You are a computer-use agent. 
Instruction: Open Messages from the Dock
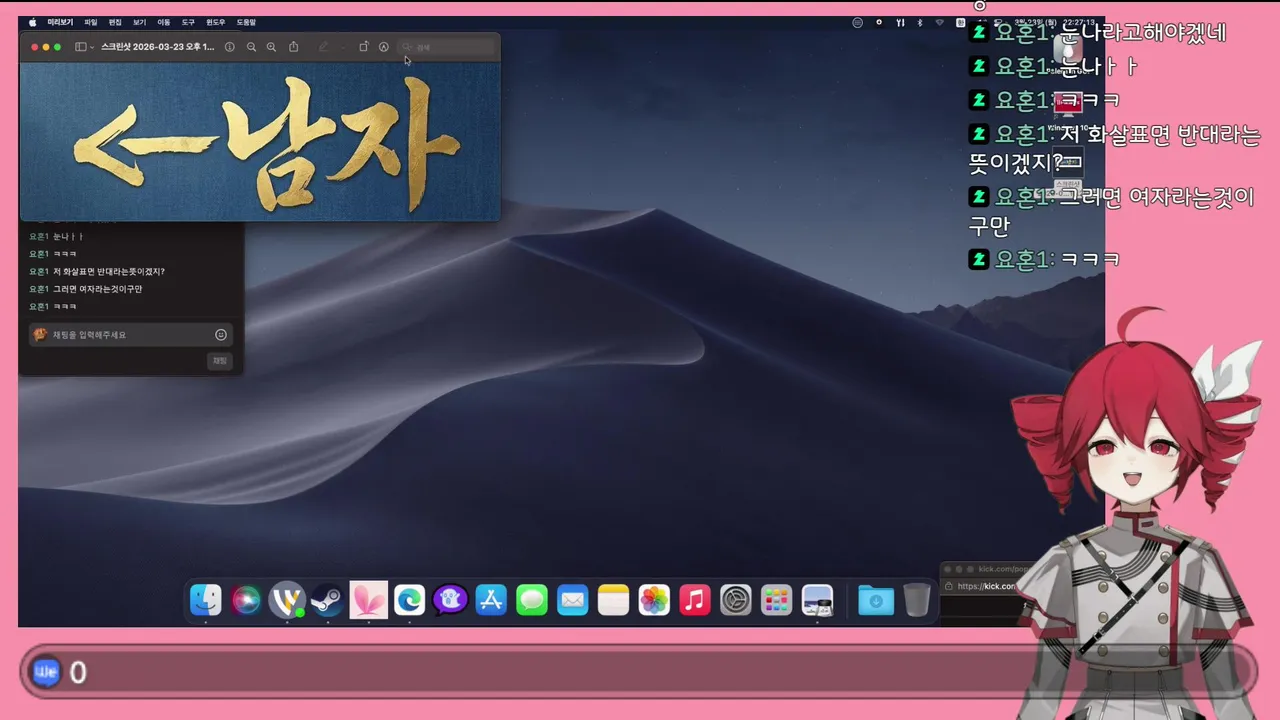click(x=532, y=600)
